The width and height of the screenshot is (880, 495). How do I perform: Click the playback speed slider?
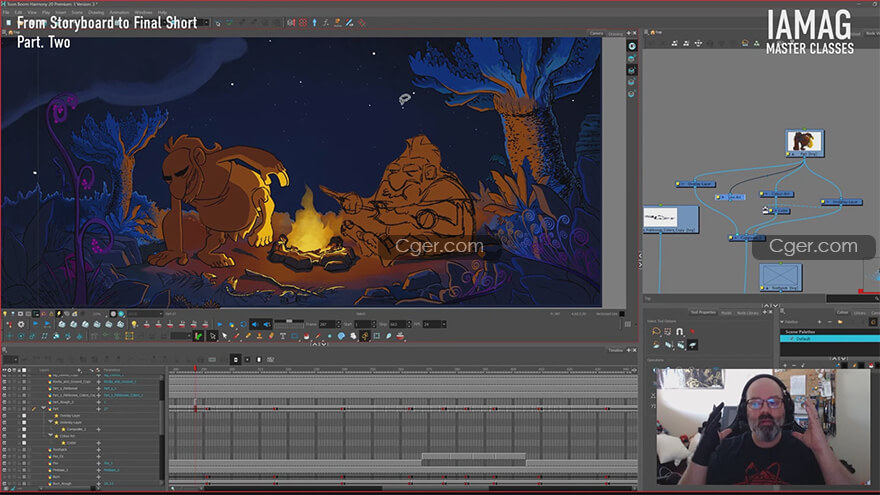289,322
